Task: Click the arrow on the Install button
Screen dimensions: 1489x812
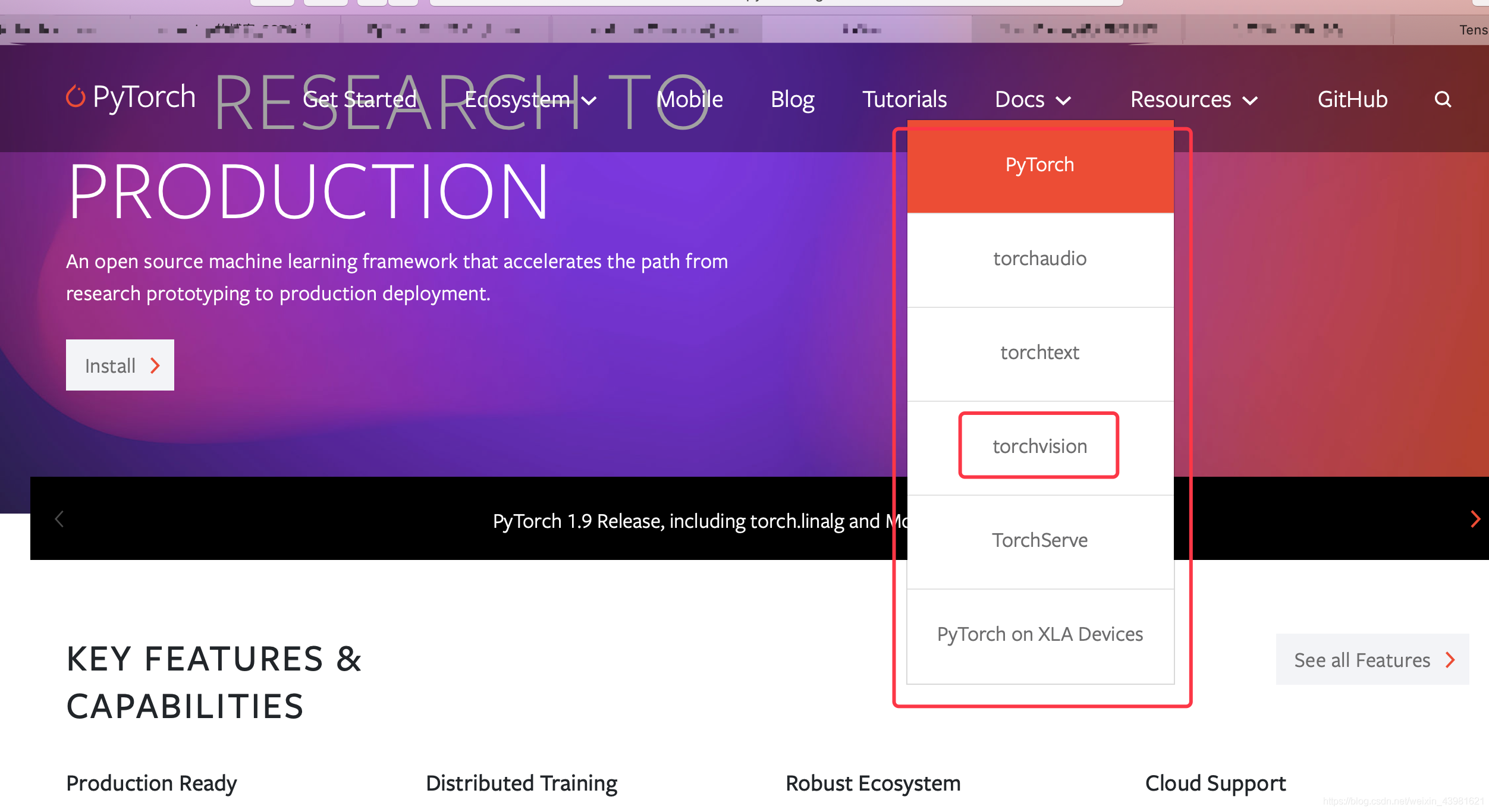Action: 155,366
